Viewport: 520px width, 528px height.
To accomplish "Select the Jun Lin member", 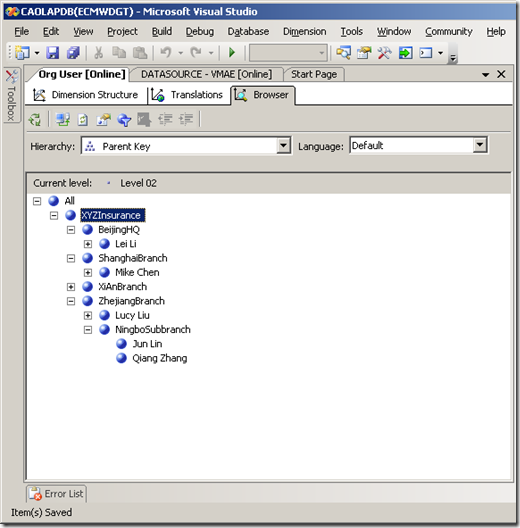I will (x=147, y=344).
